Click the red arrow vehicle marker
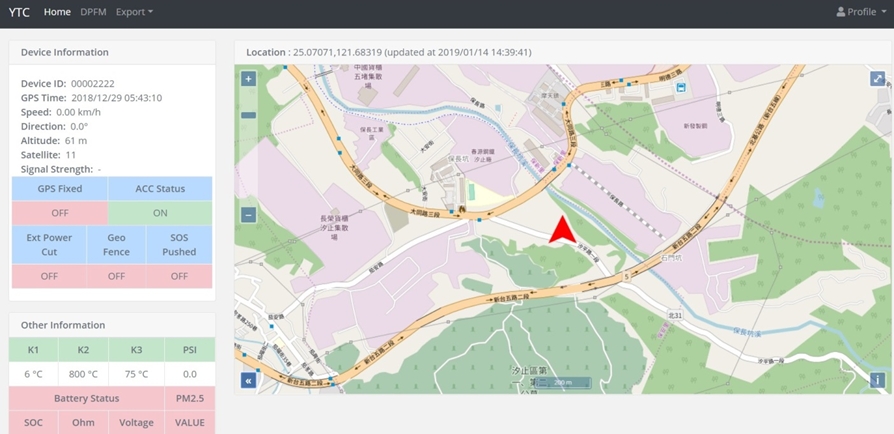 pos(563,231)
